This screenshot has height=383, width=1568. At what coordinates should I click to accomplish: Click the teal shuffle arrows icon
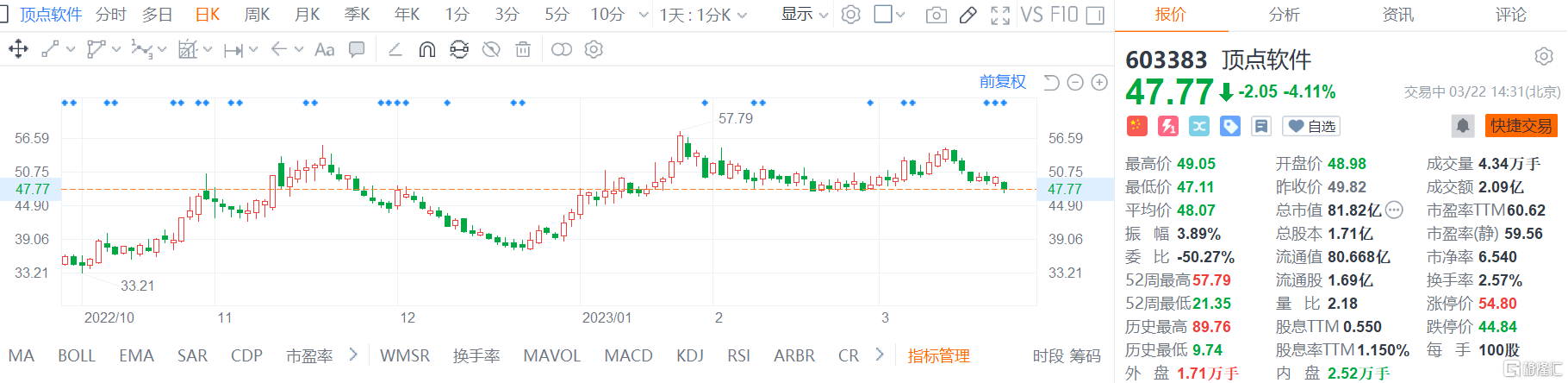(x=1199, y=126)
